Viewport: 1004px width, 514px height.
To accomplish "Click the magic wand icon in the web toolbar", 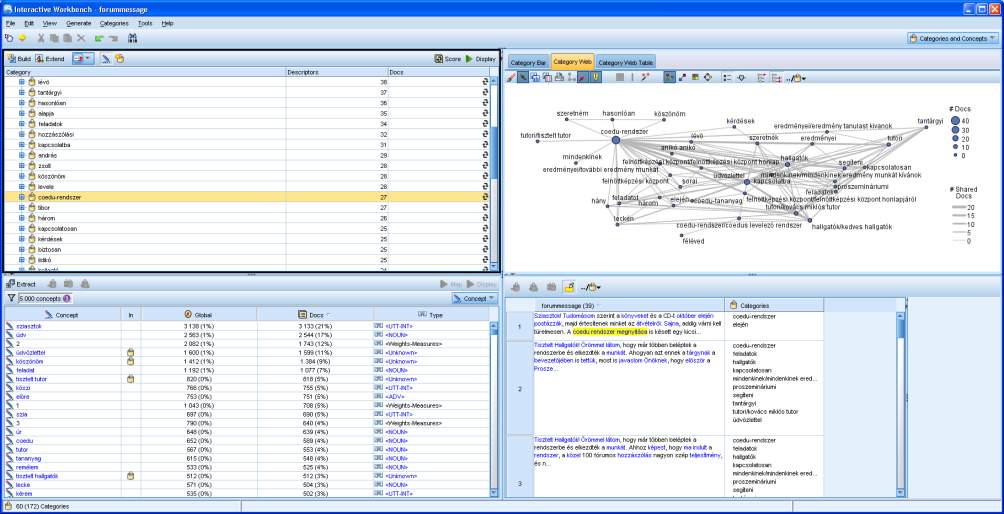I will point(645,77).
